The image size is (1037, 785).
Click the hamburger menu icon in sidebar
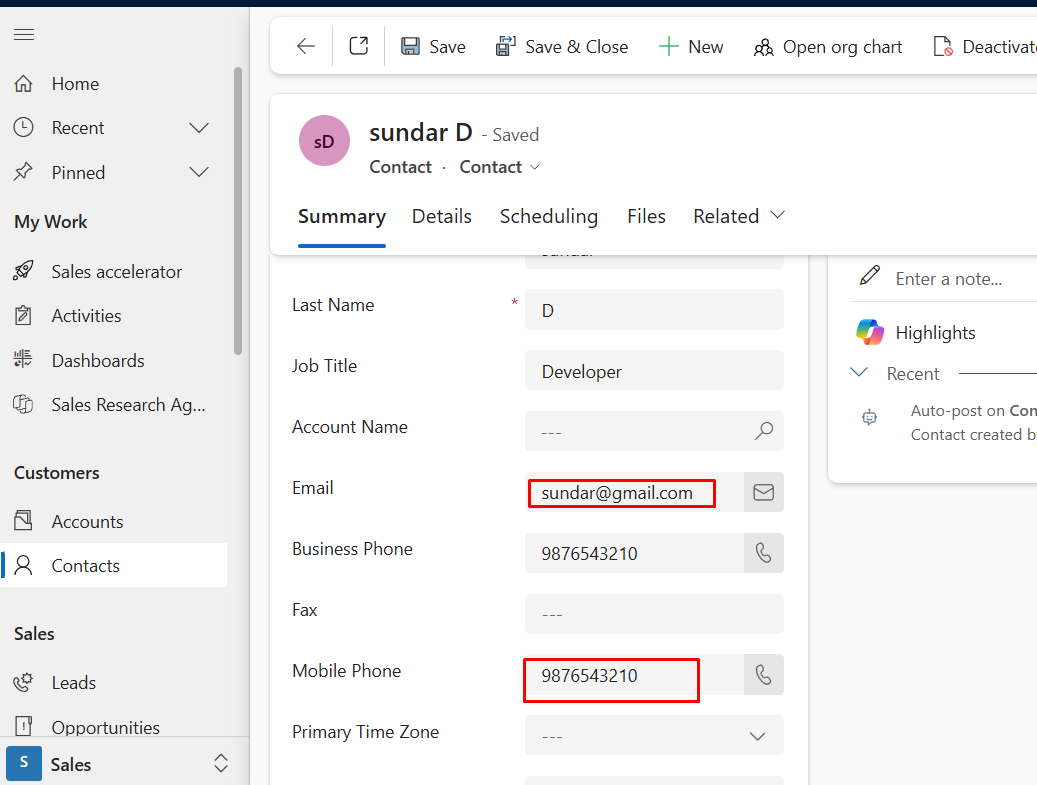(x=24, y=35)
